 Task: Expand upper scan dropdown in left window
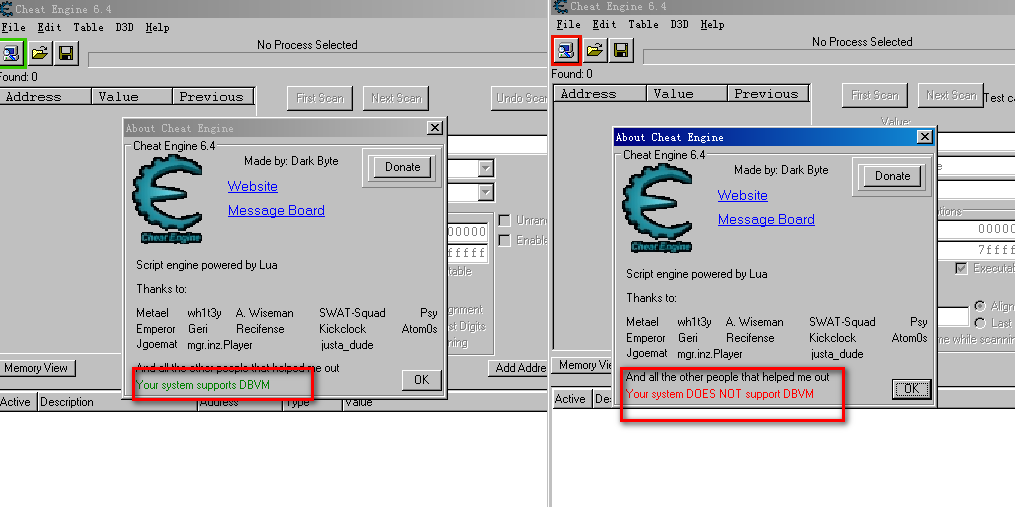[x=486, y=170]
